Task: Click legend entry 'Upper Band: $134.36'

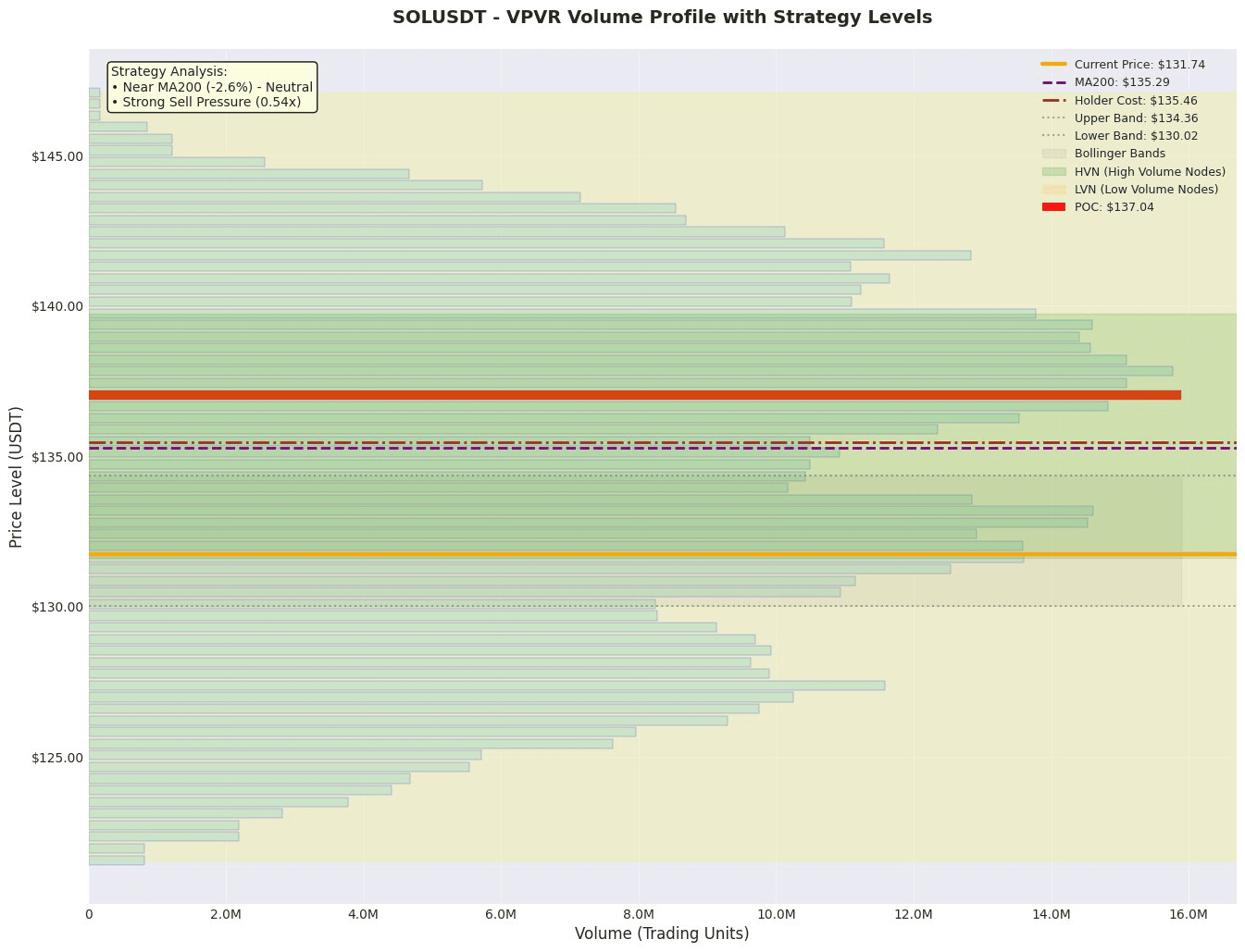Action: [1137, 117]
